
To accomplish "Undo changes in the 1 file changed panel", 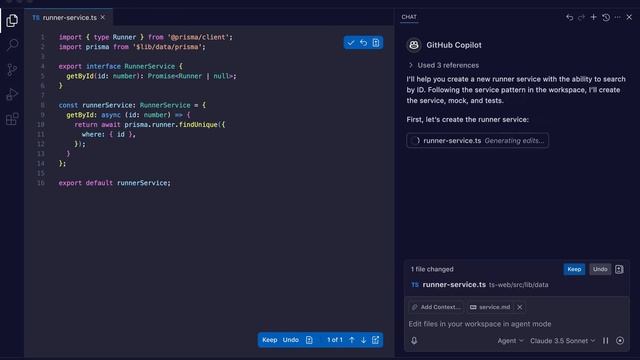I will point(600,269).
